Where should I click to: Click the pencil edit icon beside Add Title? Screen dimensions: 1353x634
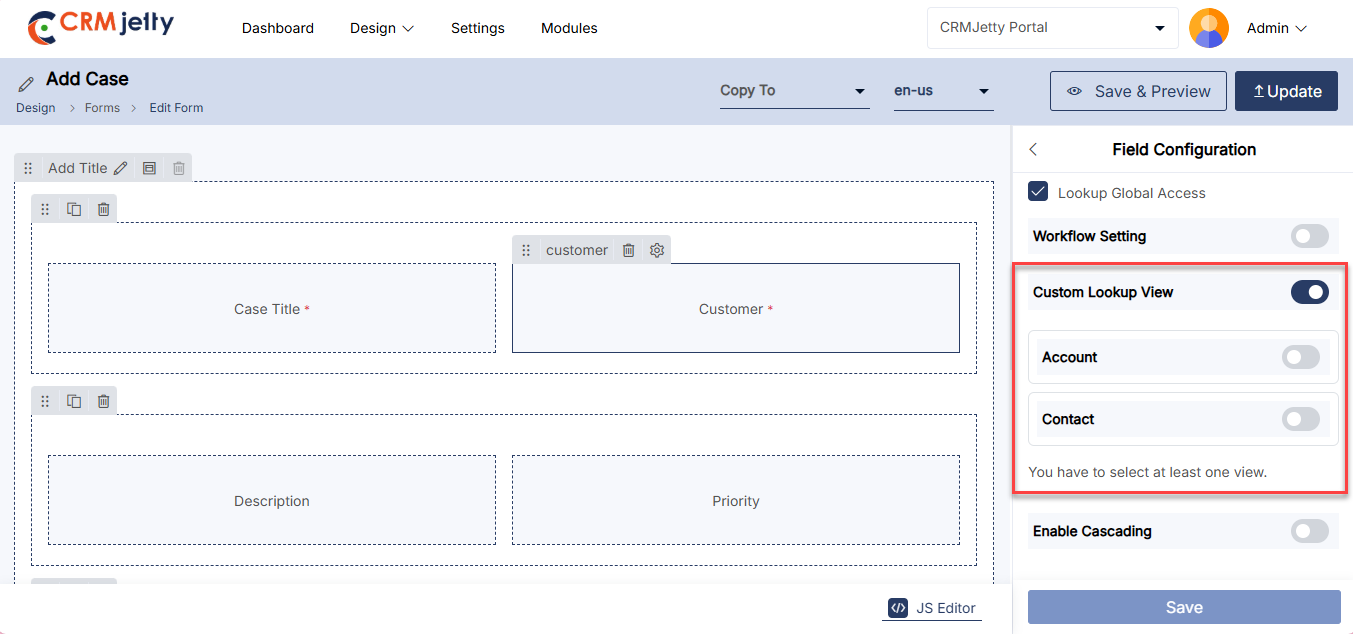(121, 169)
